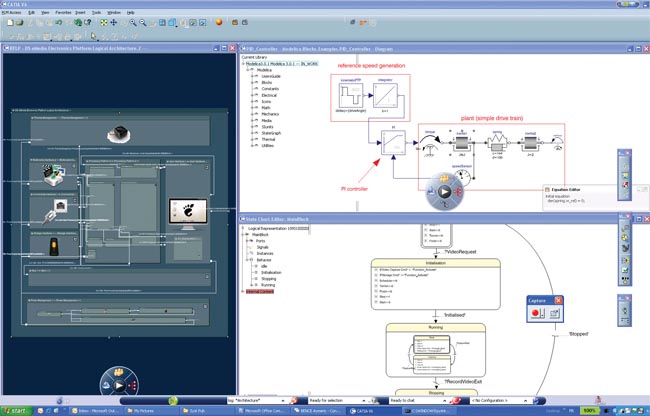Viewport: 650px width, 416px height.
Task: Click the monitor image in architecture diagram
Action: coord(188,214)
